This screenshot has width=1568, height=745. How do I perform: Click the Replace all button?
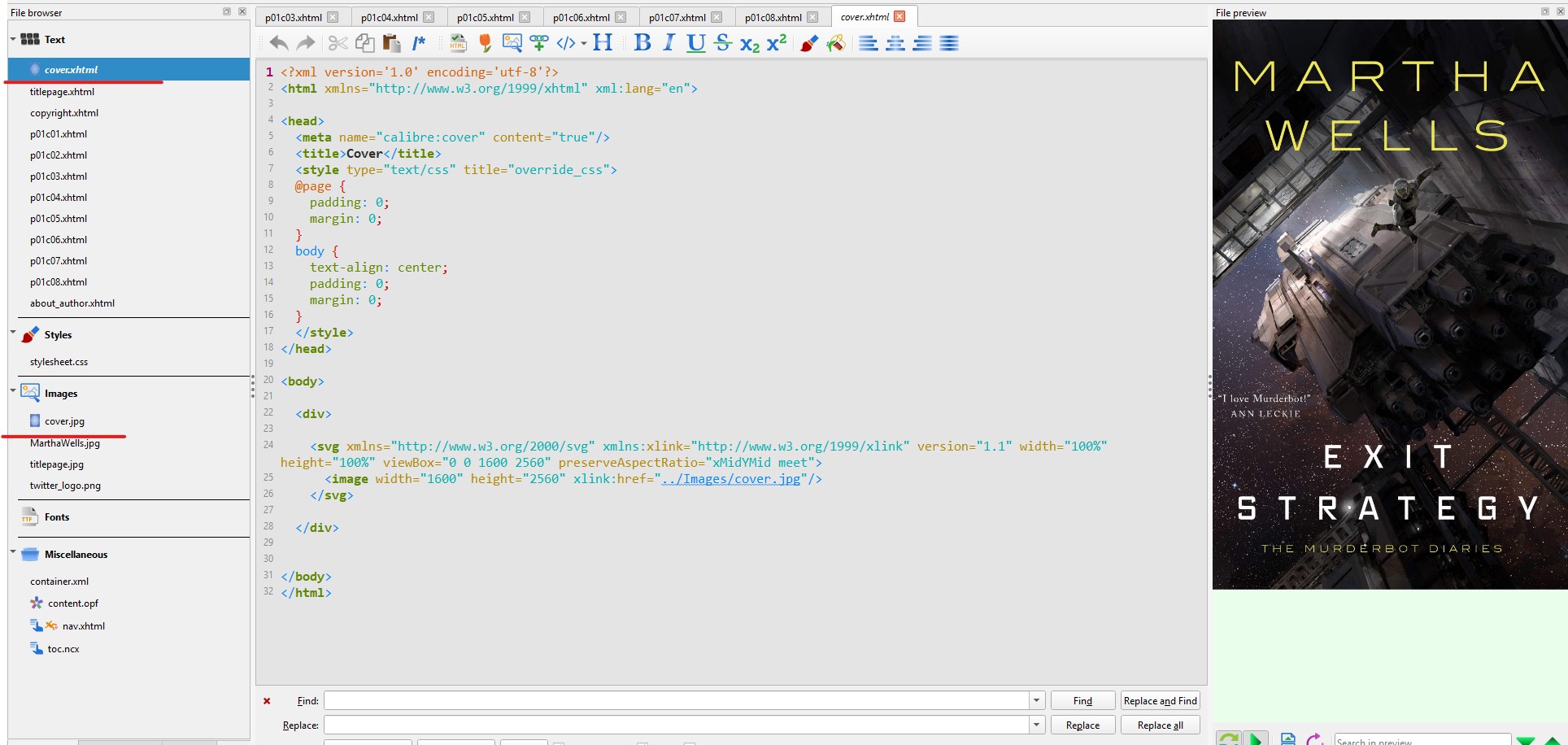1160,725
